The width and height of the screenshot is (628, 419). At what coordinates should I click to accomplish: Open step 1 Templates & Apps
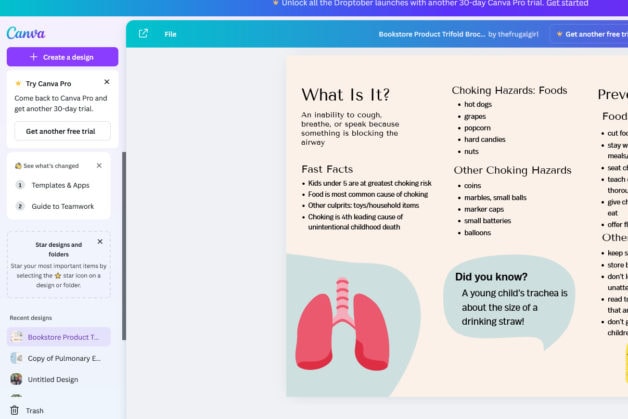(x=60, y=185)
